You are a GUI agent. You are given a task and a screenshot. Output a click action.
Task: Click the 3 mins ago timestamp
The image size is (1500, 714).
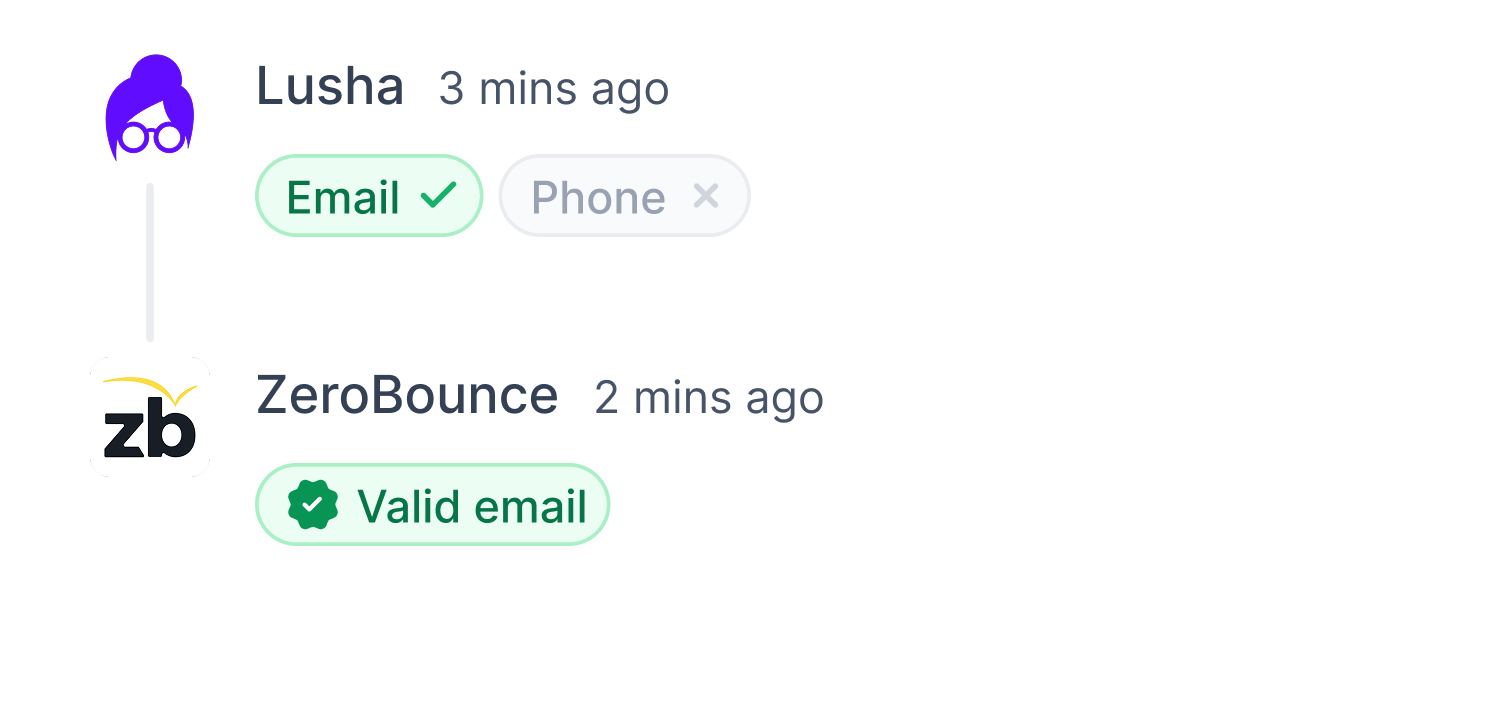click(554, 90)
